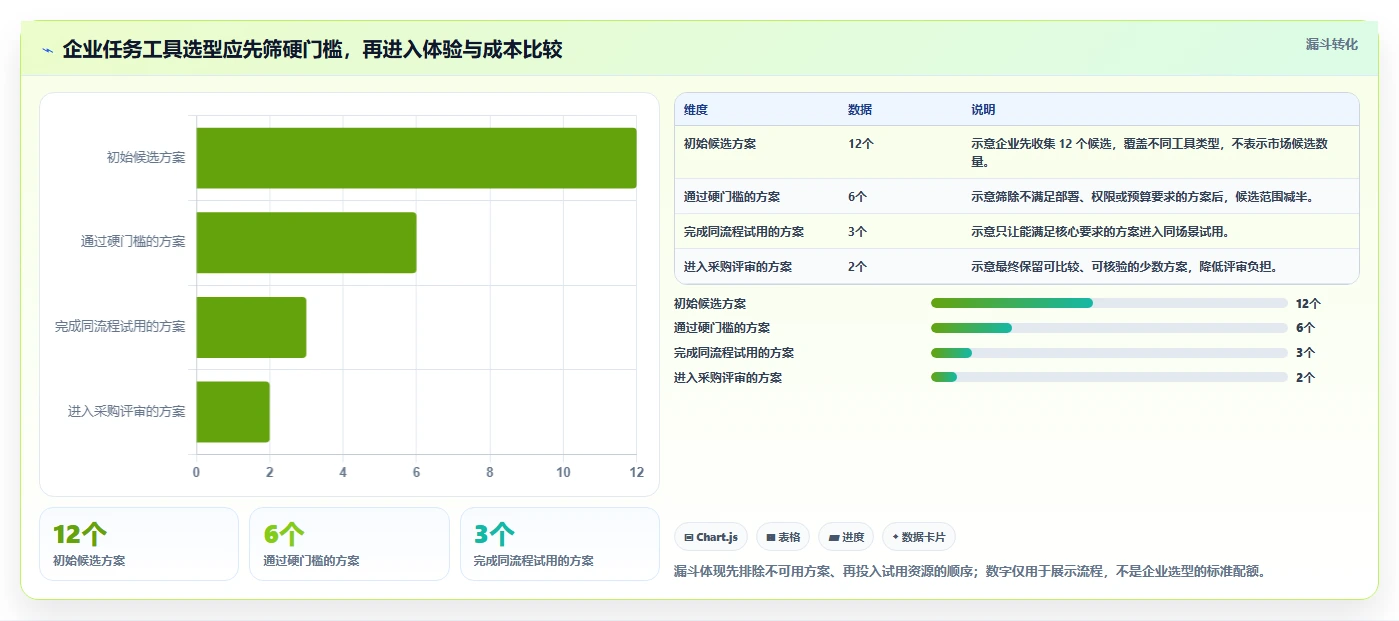Click the chart y-axis label 进入采购评审的方案
1399x621 pixels.
(127, 411)
